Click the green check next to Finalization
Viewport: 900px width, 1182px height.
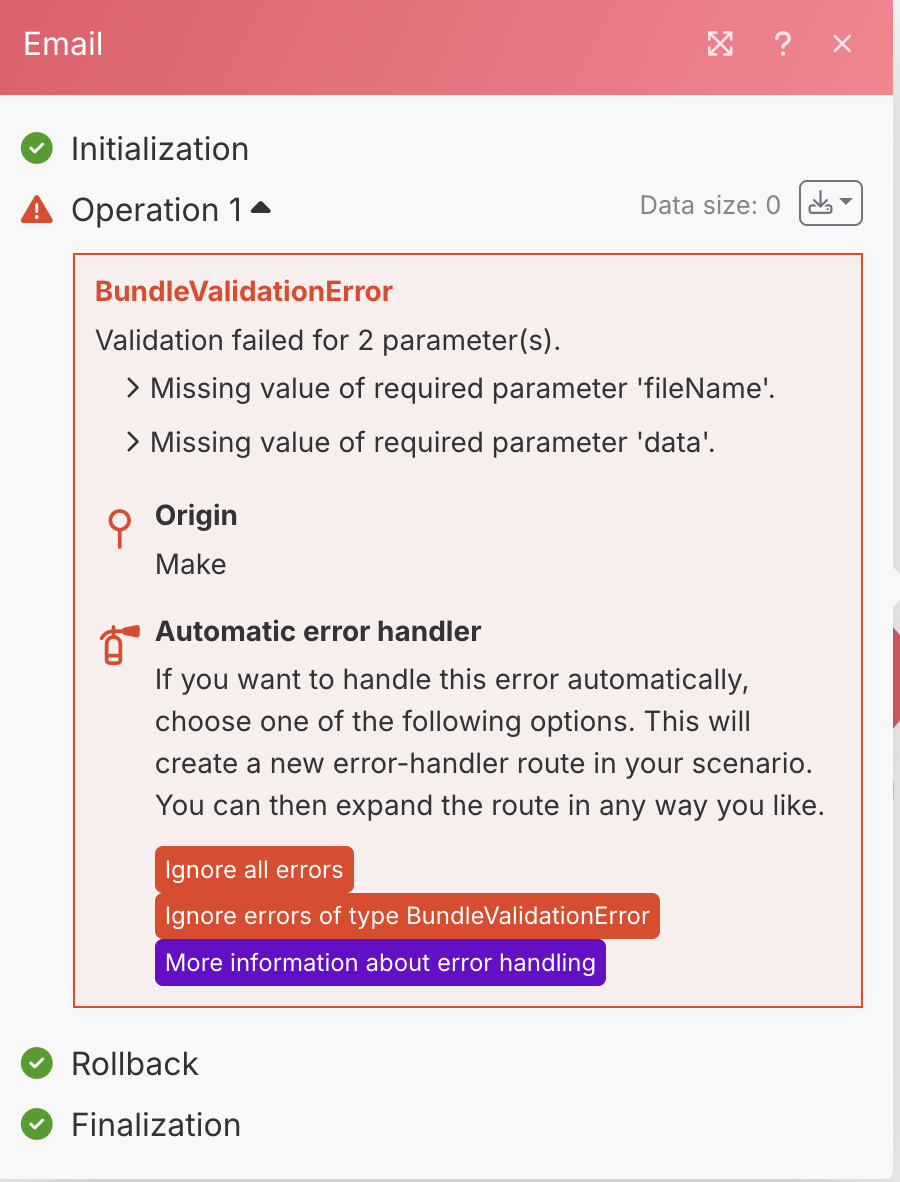point(37,1124)
